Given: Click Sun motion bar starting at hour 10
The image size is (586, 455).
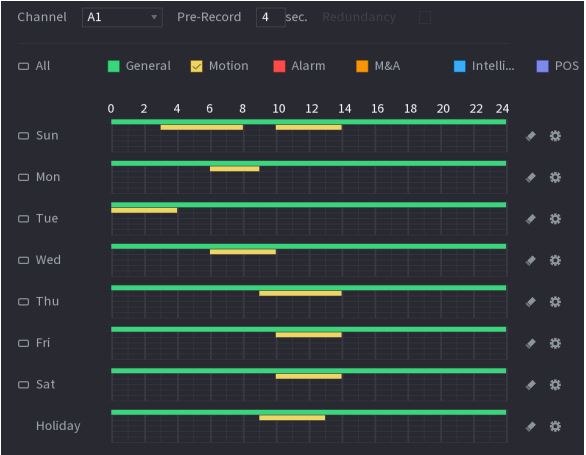Looking at the screenshot, I should 309,127.
